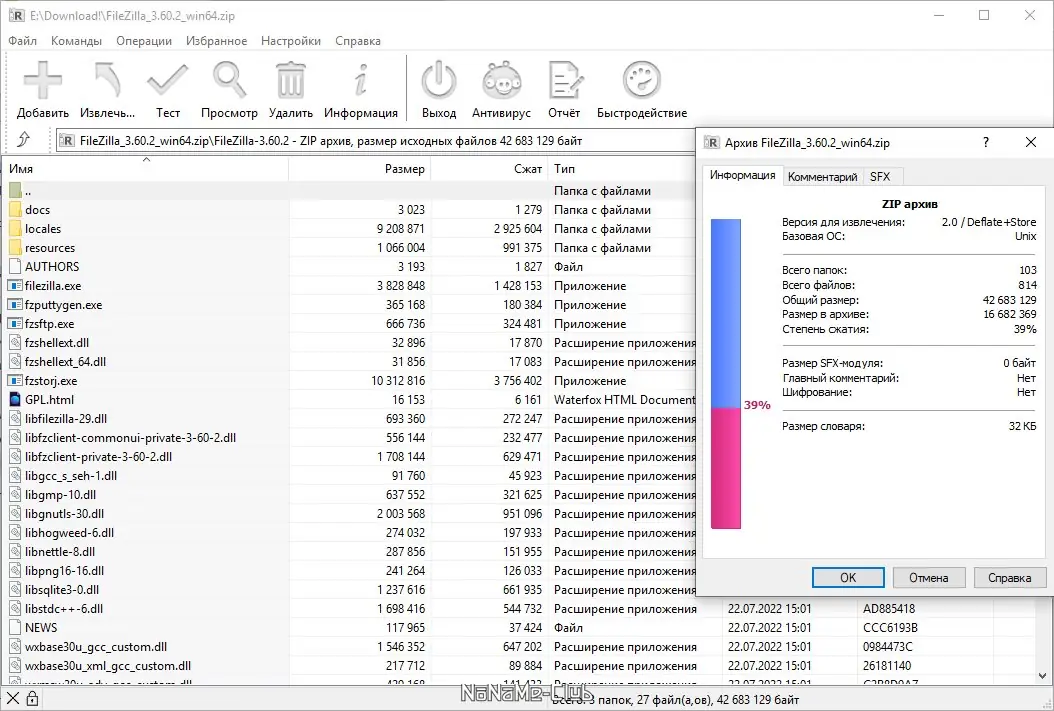Image resolution: width=1054 pixels, height=711 pixels.
Task: Click the filezilla.exe application icon
Action: (15, 286)
